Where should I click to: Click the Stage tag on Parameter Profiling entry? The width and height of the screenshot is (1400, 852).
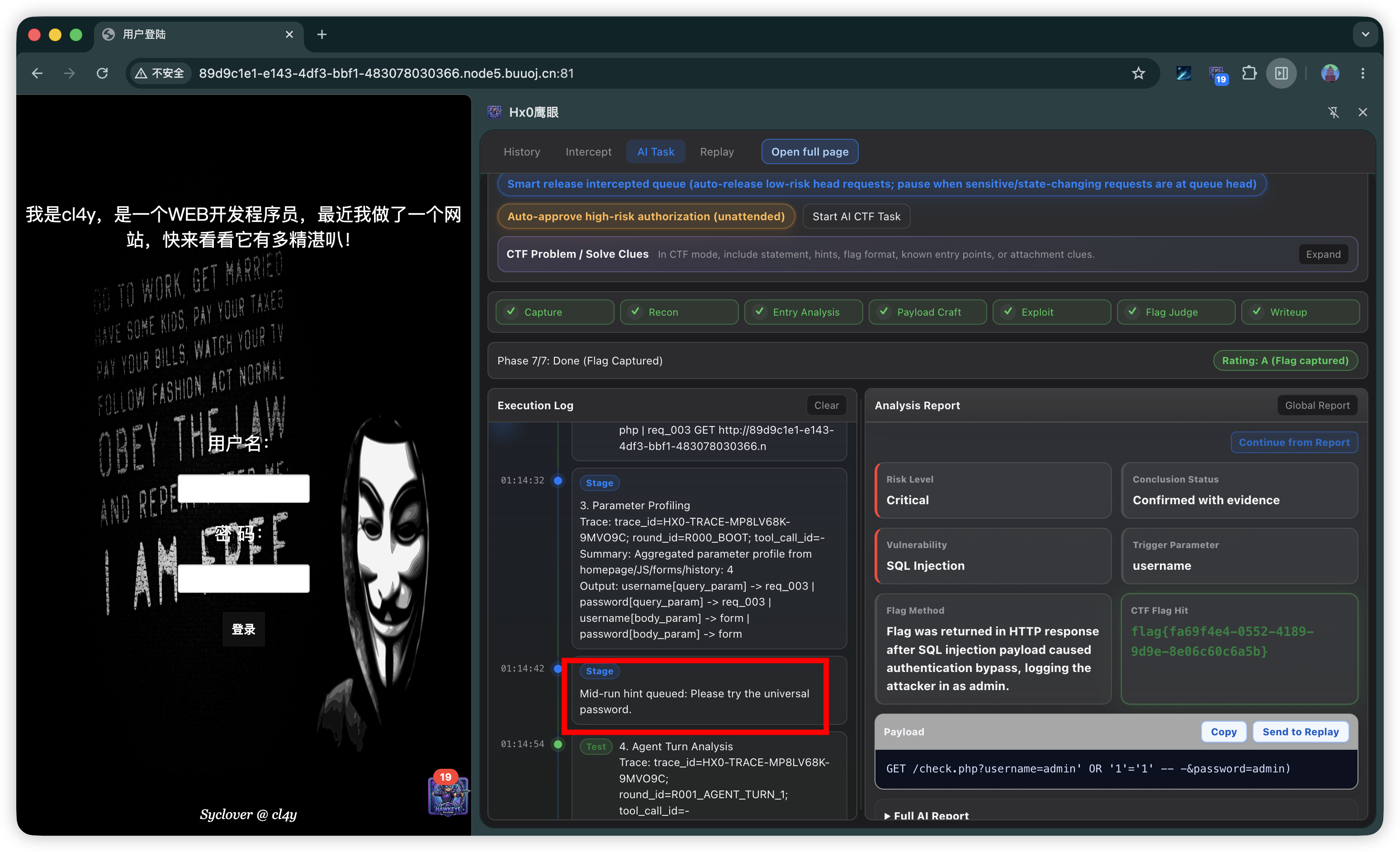click(x=600, y=483)
